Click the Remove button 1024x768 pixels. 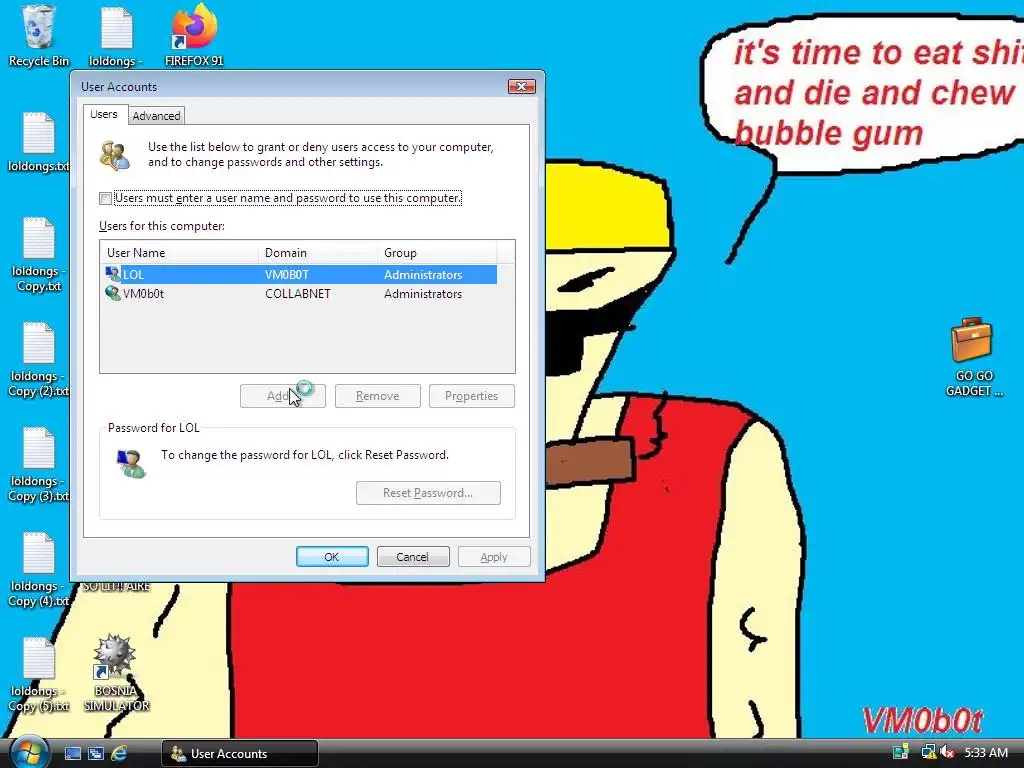377,396
